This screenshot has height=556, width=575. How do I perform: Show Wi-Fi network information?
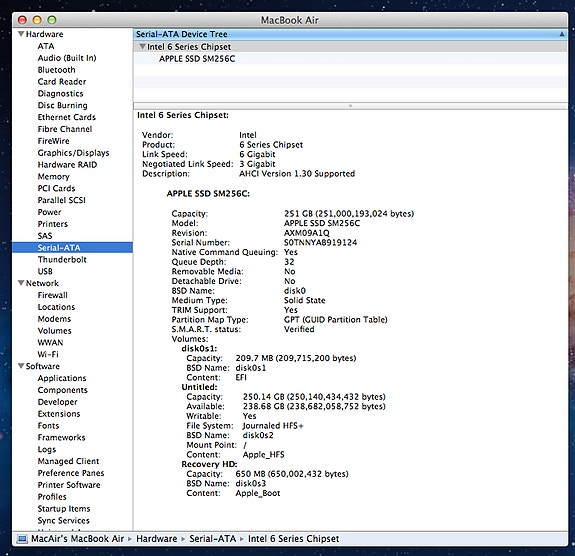pos(48,354)
